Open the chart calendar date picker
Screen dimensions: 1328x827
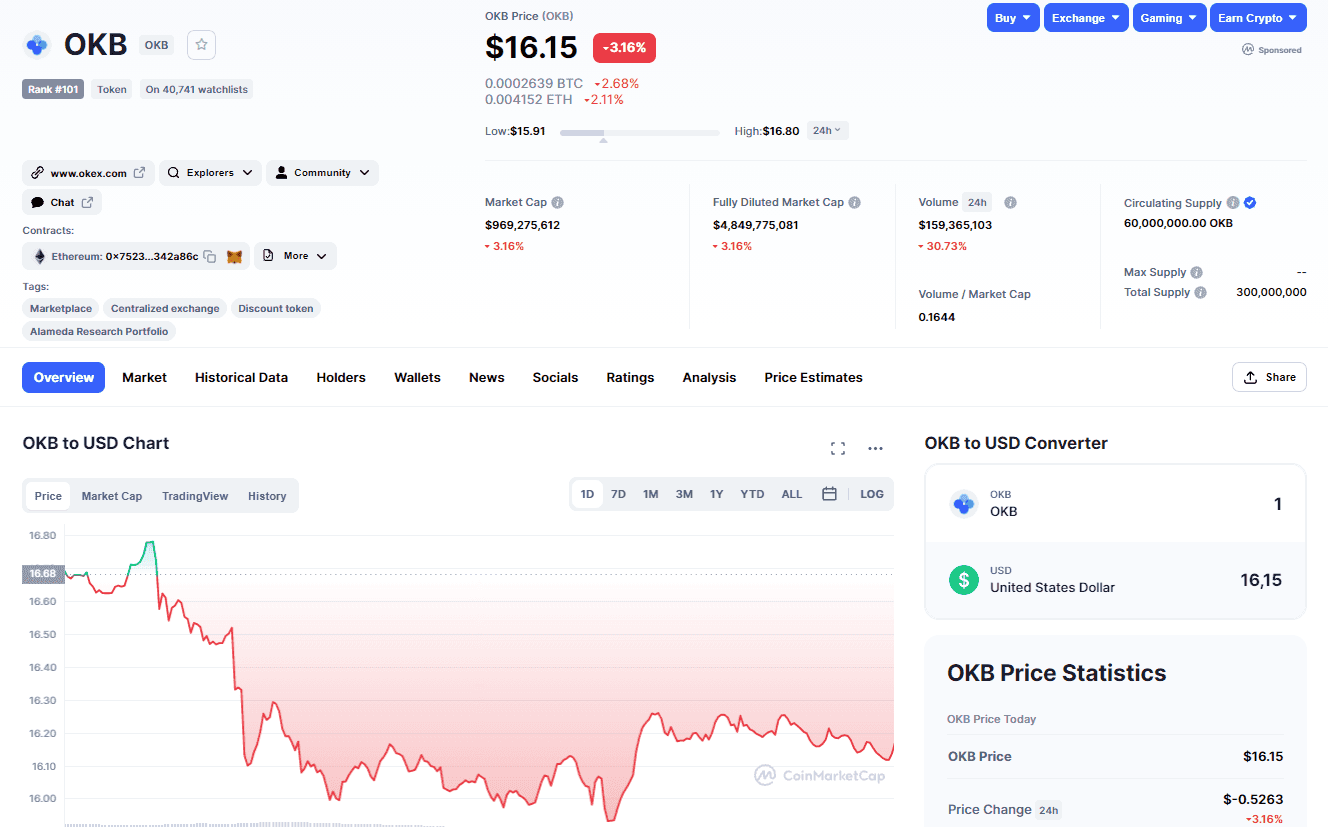pos(829,494)
